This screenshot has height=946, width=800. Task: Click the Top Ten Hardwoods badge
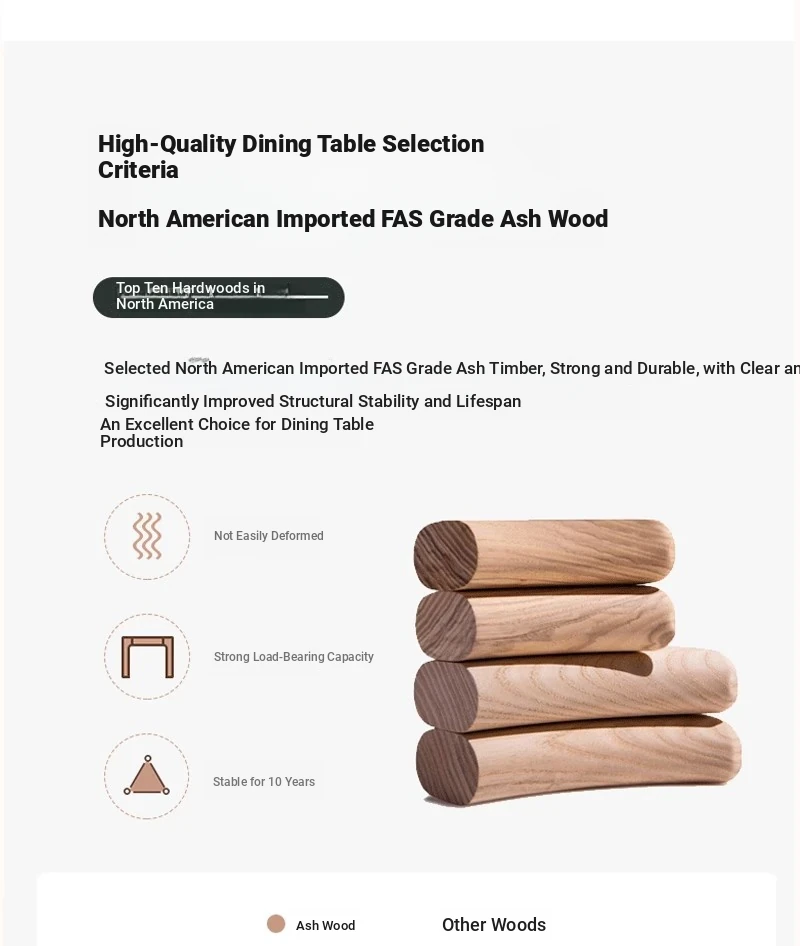(218, 297)
